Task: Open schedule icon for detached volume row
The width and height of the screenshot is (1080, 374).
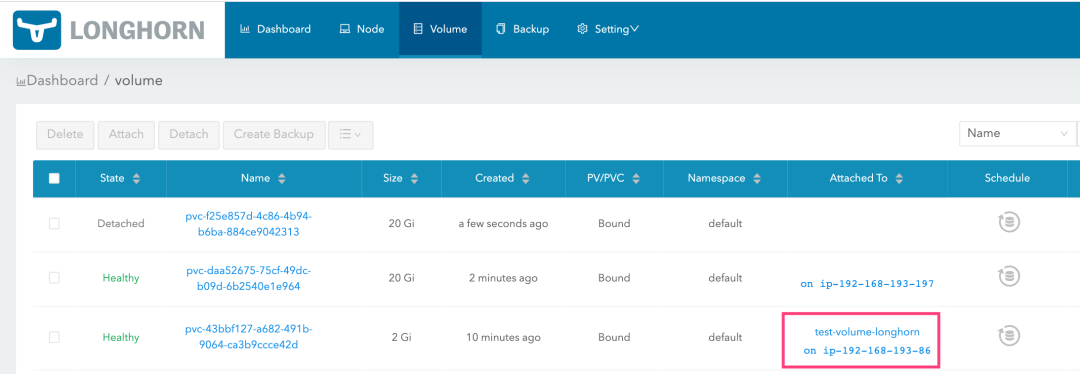Action: click(x=1009, y=223)
